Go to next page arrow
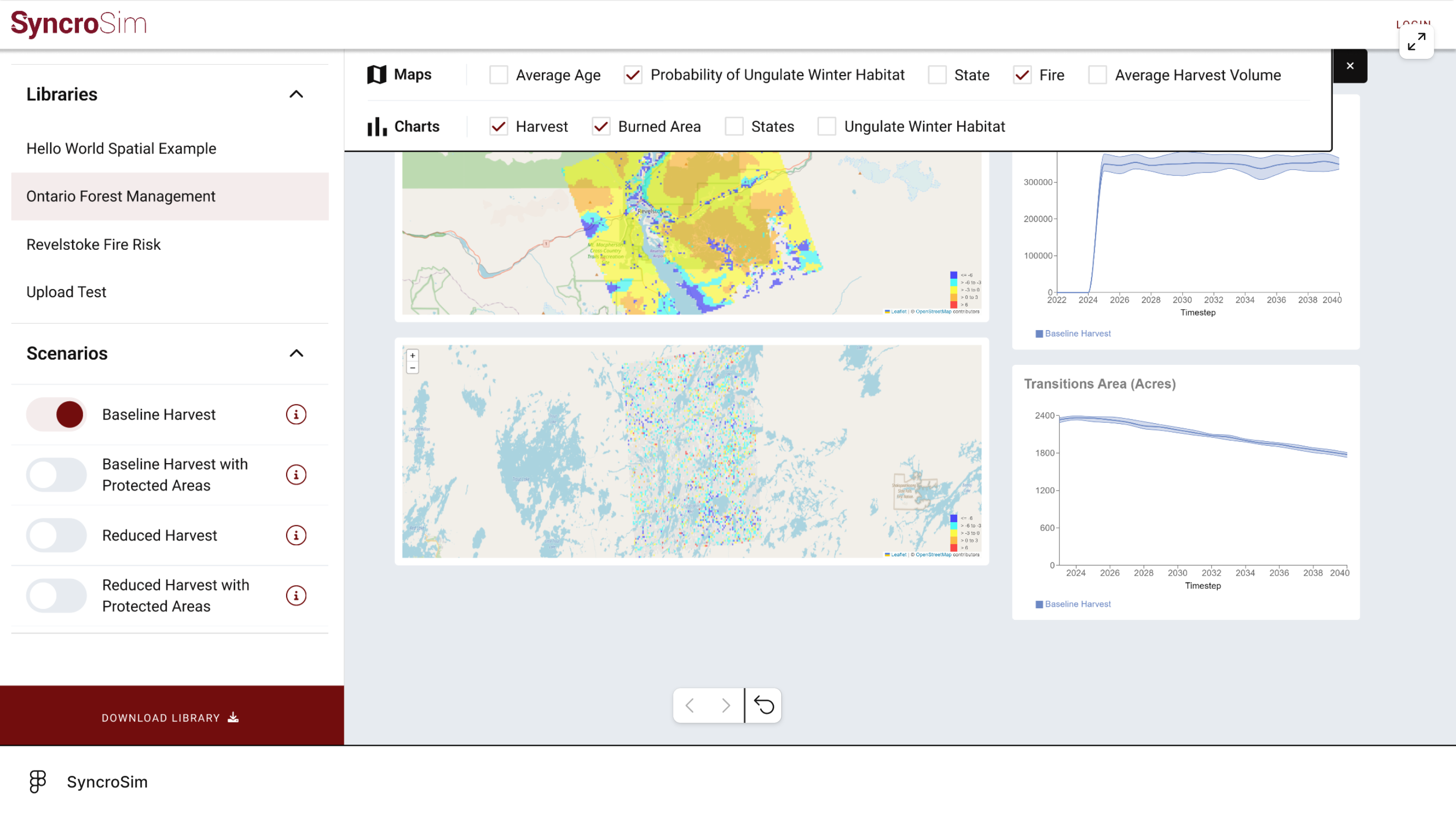 (726, 705)
